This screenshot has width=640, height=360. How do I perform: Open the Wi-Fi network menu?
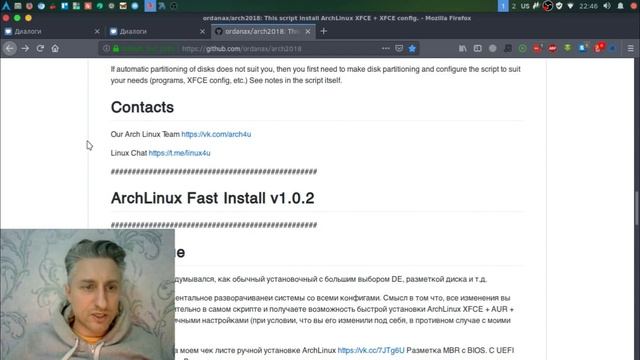[x=570, y=6]
